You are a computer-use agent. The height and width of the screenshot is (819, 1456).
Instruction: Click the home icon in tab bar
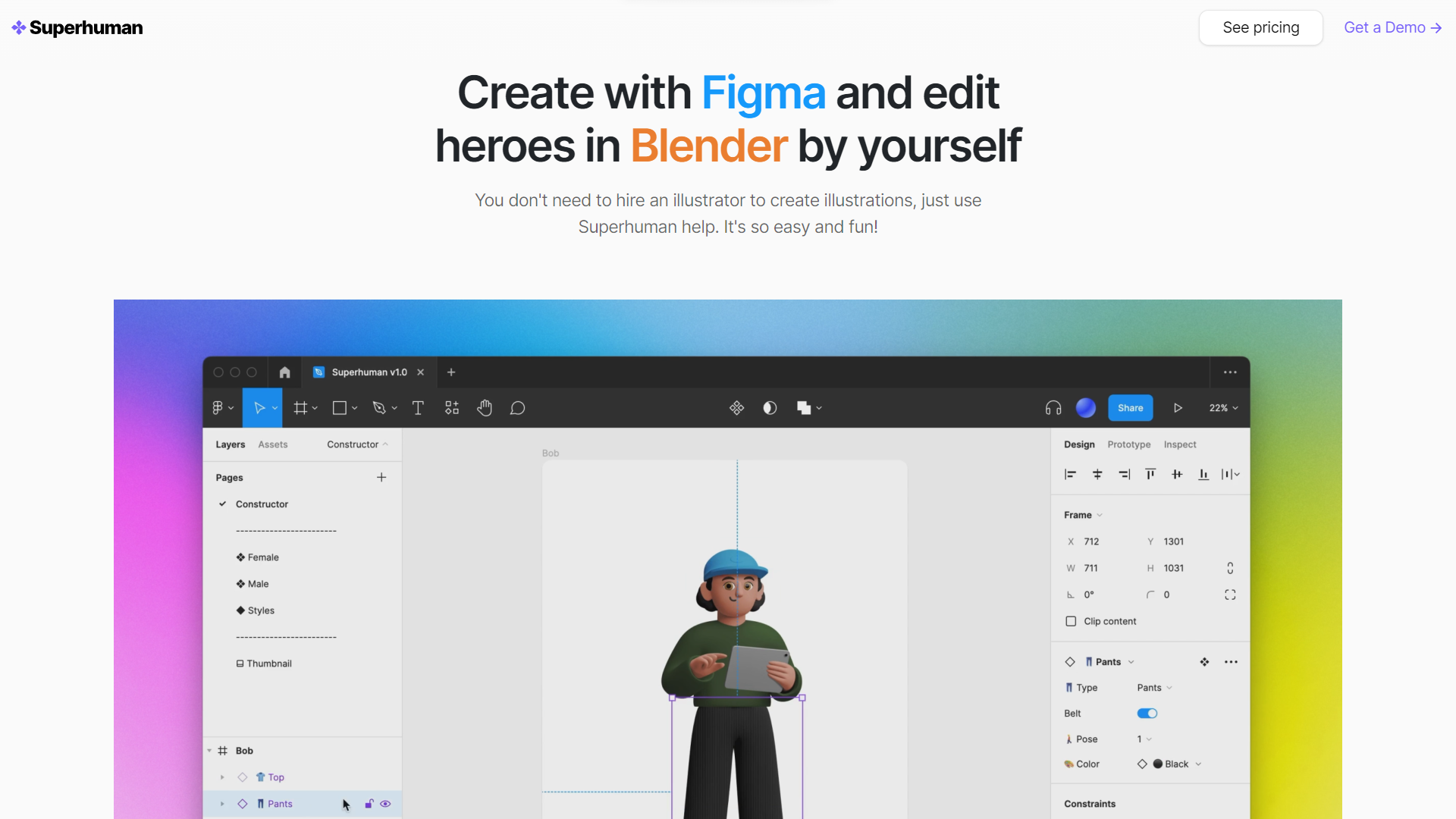[284, 372]
